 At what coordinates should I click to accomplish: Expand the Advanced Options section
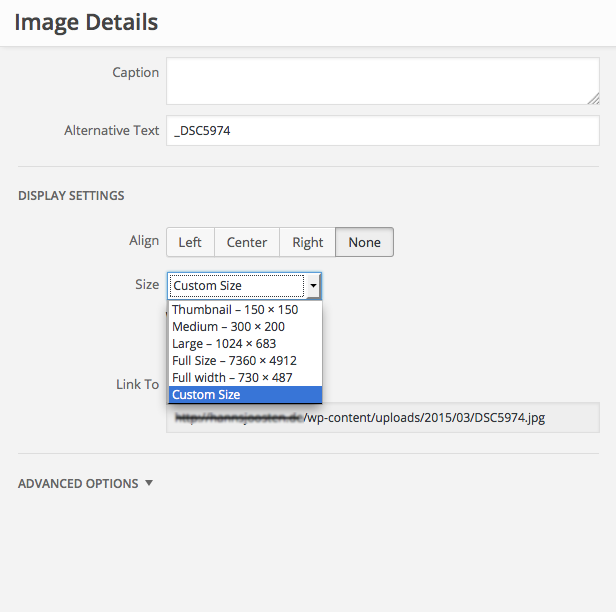(x=85, y=483)
